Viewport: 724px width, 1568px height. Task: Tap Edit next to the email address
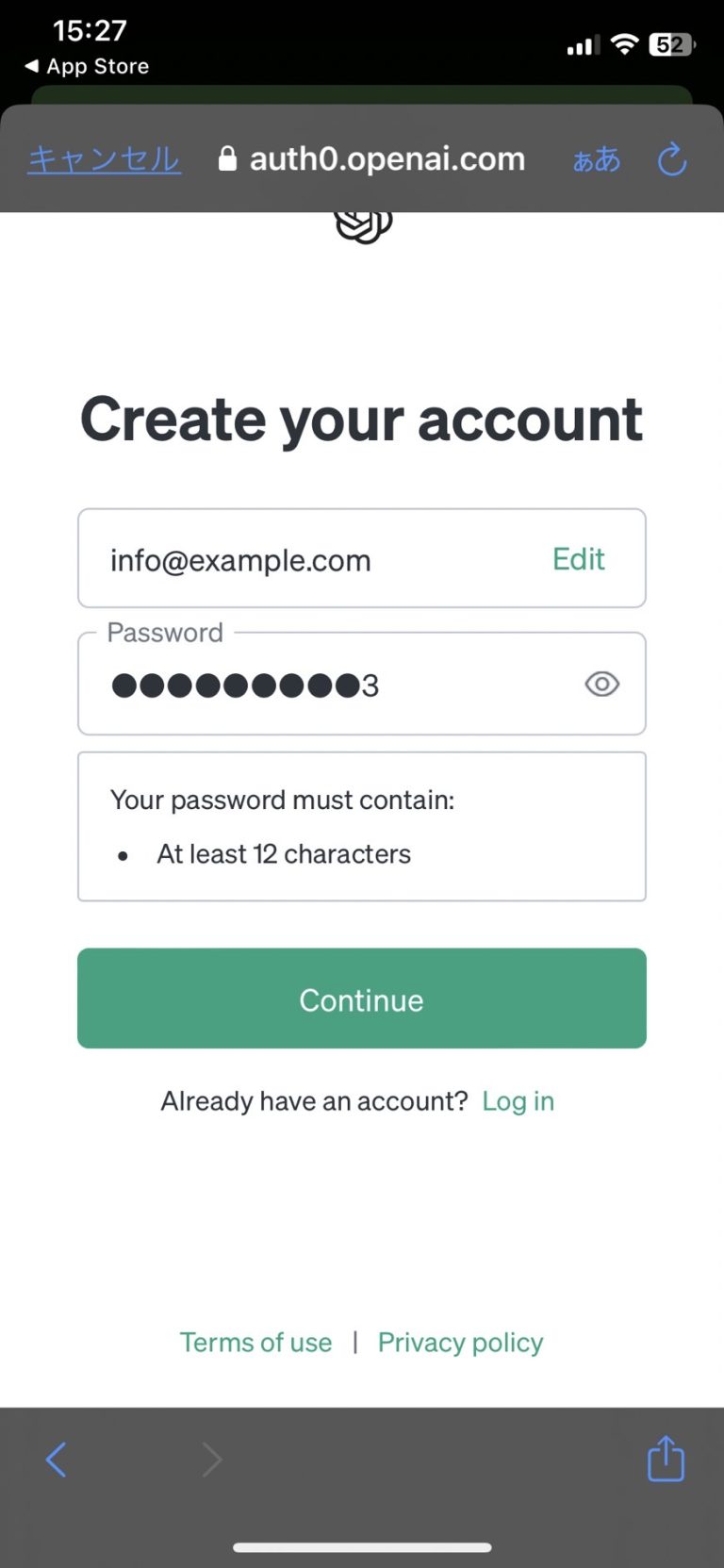578,558
